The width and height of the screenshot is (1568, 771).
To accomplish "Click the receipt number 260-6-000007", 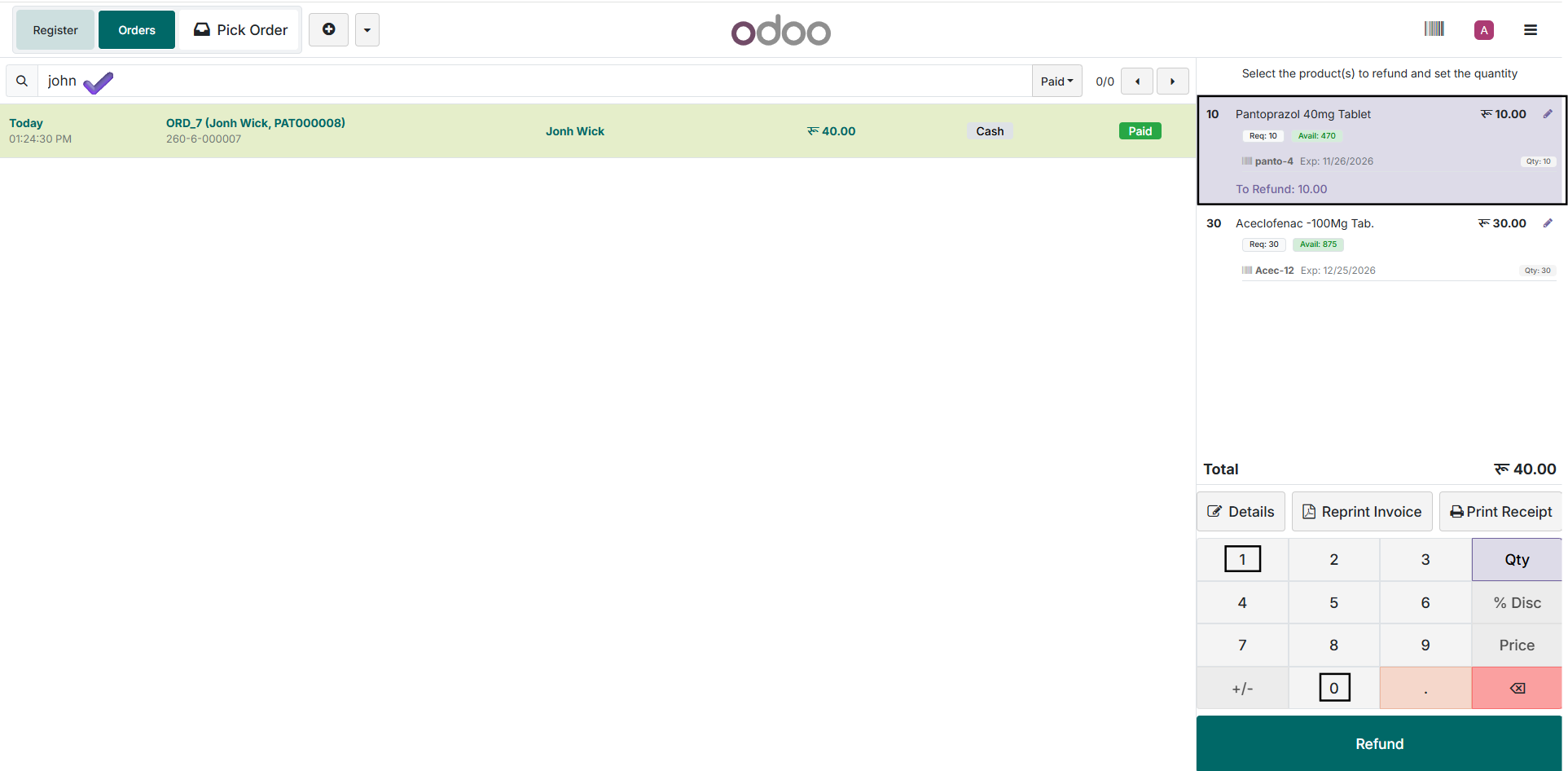I will pyautogui.click(x=204, y=139).
